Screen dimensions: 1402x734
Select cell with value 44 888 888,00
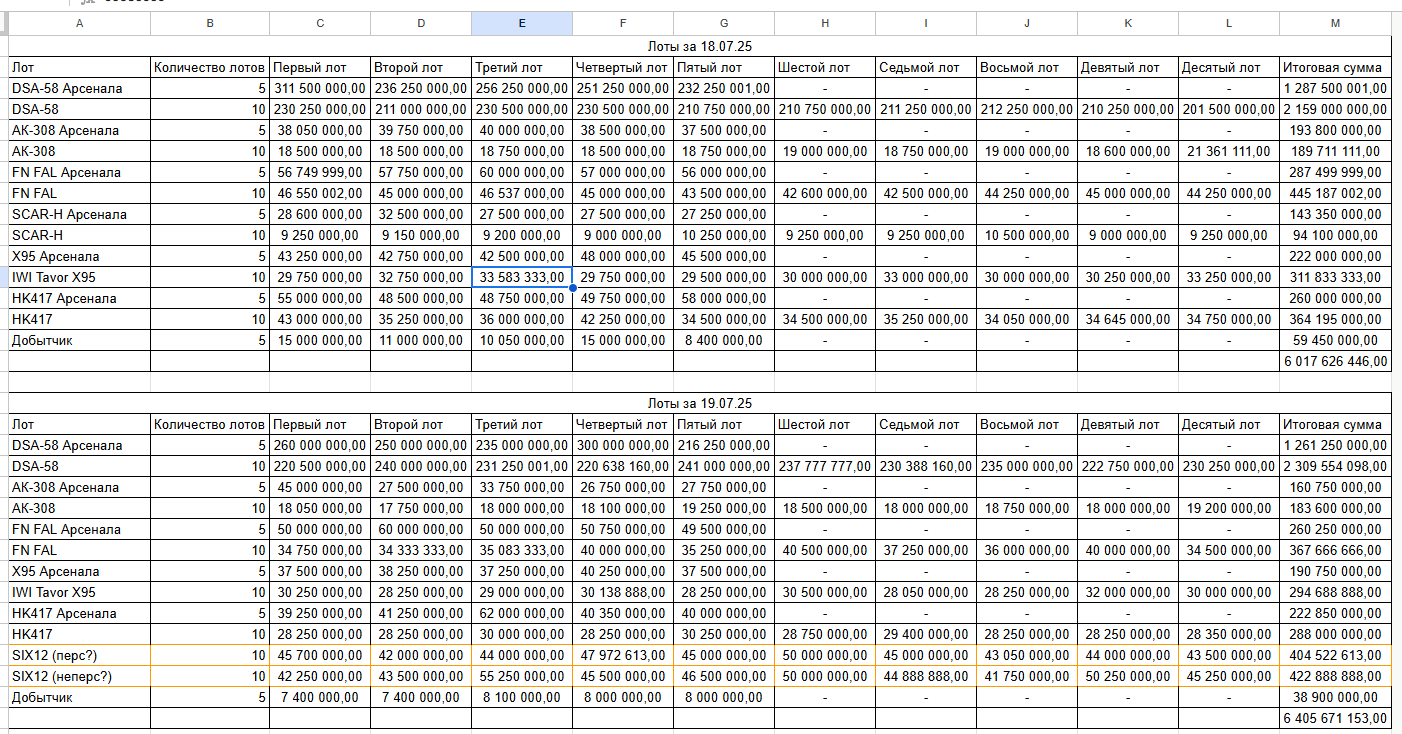coord(926,676)
